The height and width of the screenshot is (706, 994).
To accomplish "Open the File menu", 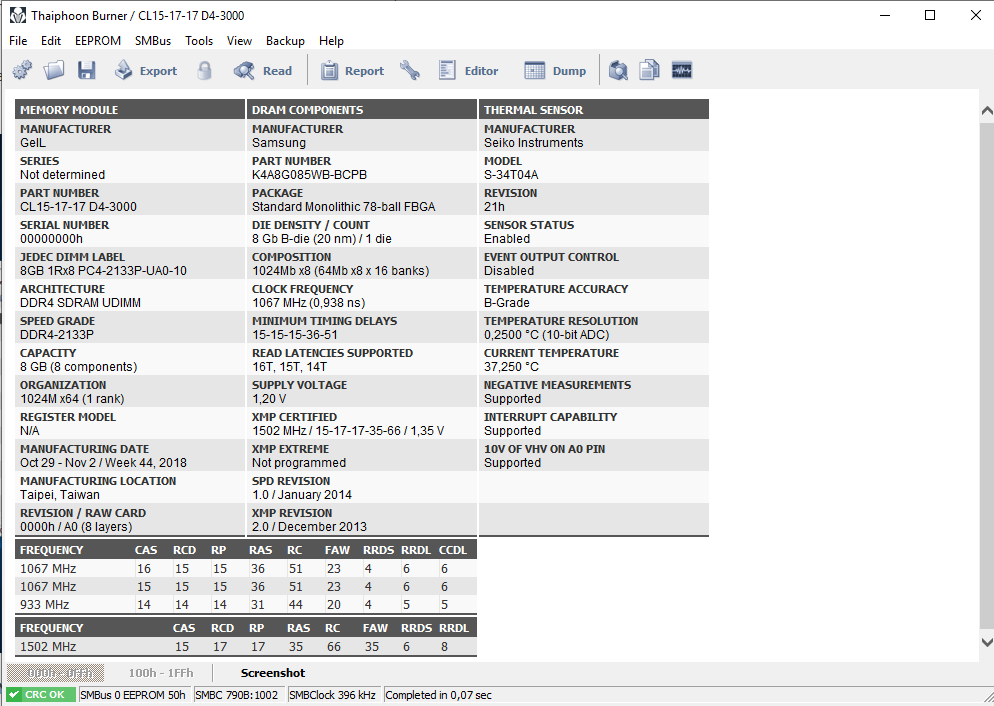I will [x=18, y=41].
